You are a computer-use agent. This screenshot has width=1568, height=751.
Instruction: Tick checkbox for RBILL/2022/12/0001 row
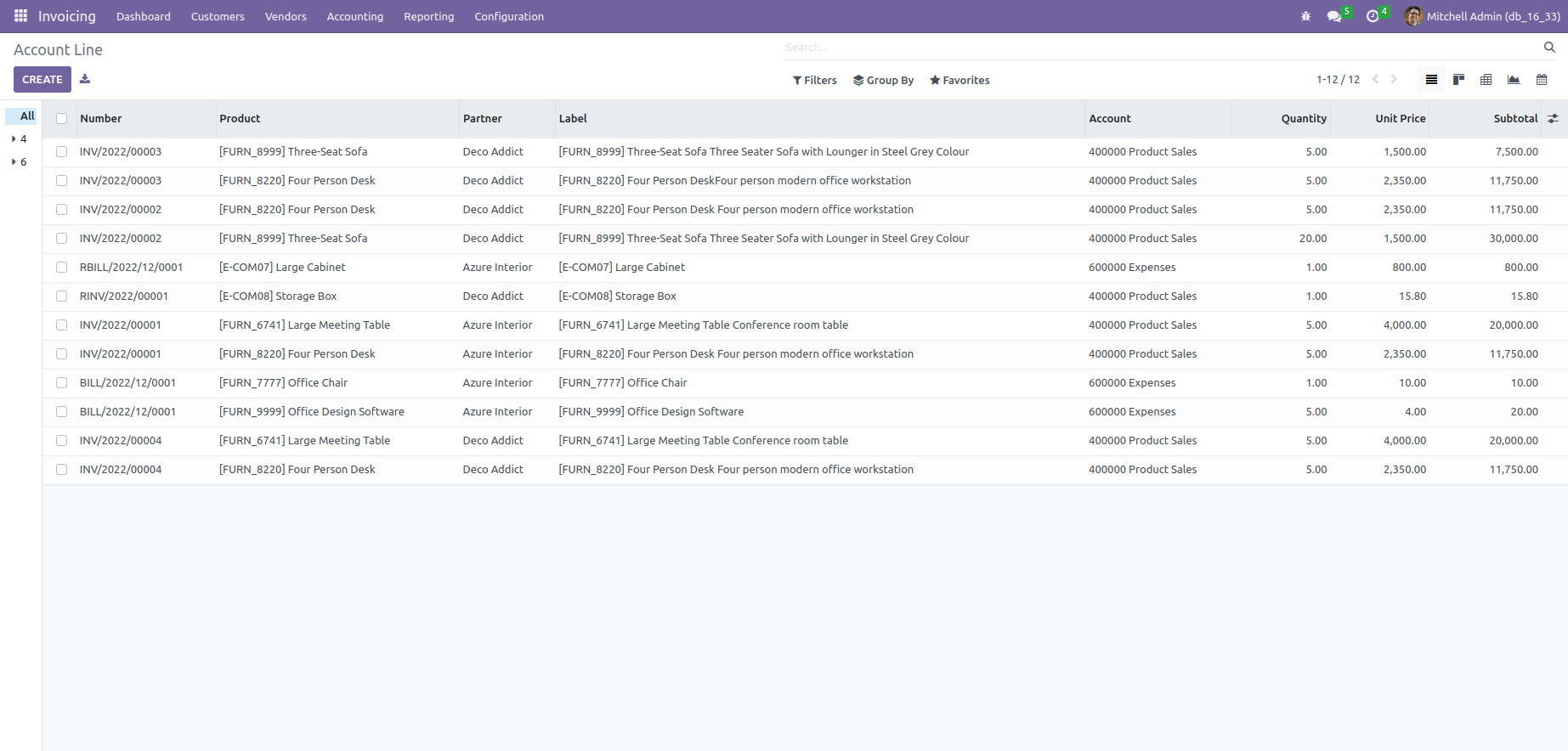[x=61, y=268]
